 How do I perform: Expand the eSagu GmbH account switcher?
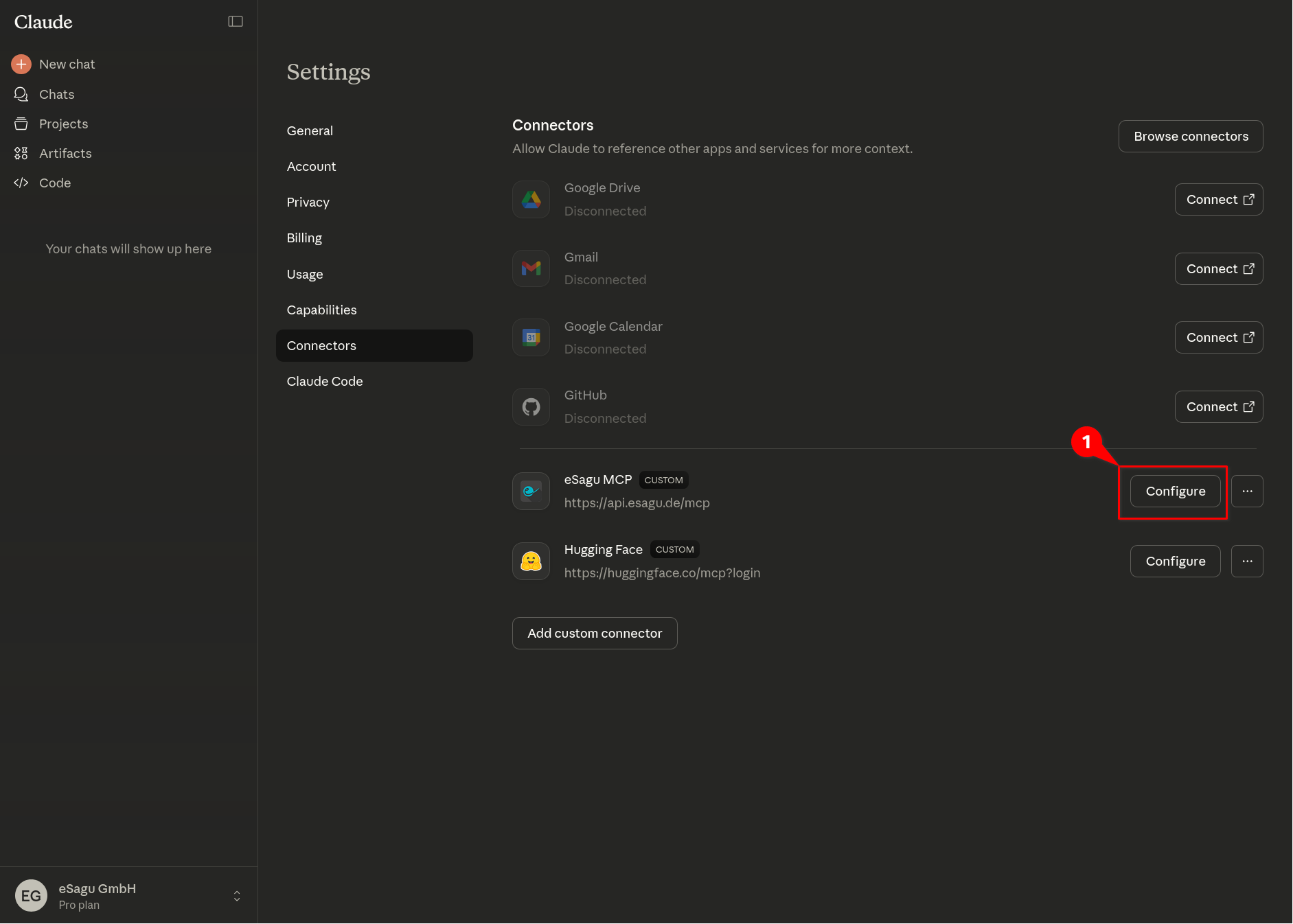237,896
